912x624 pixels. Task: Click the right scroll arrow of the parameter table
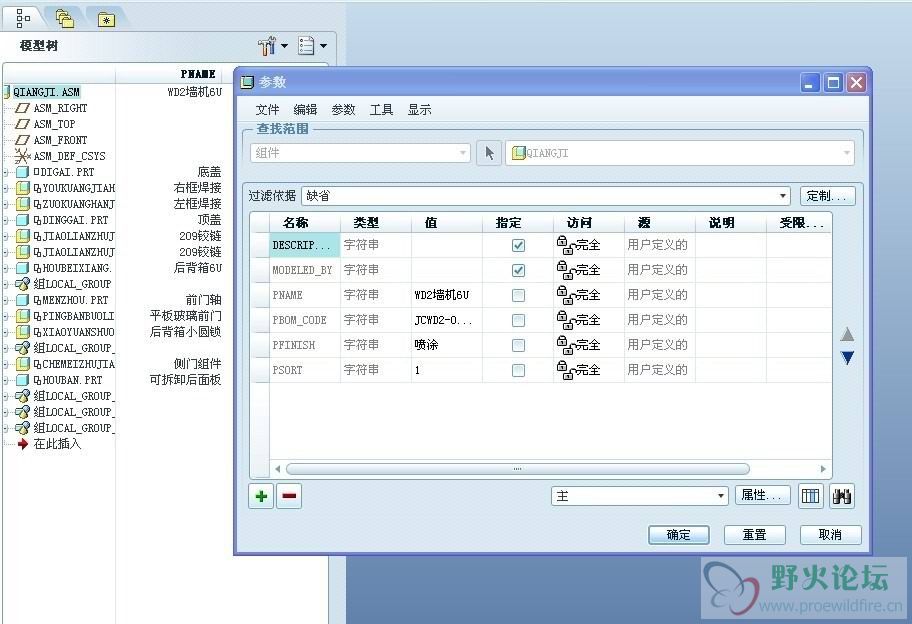(823, 469)
